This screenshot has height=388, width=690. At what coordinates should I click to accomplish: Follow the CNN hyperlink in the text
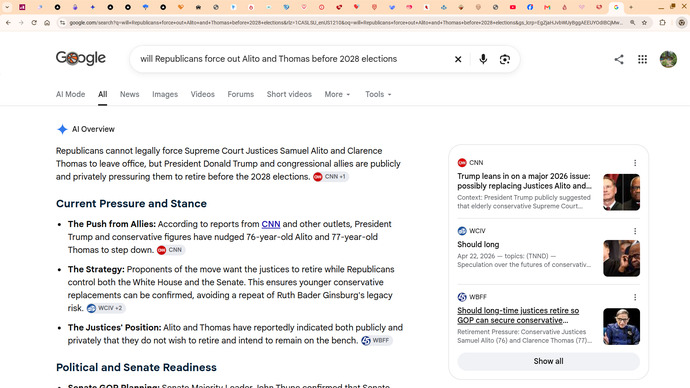pos(271,224)
